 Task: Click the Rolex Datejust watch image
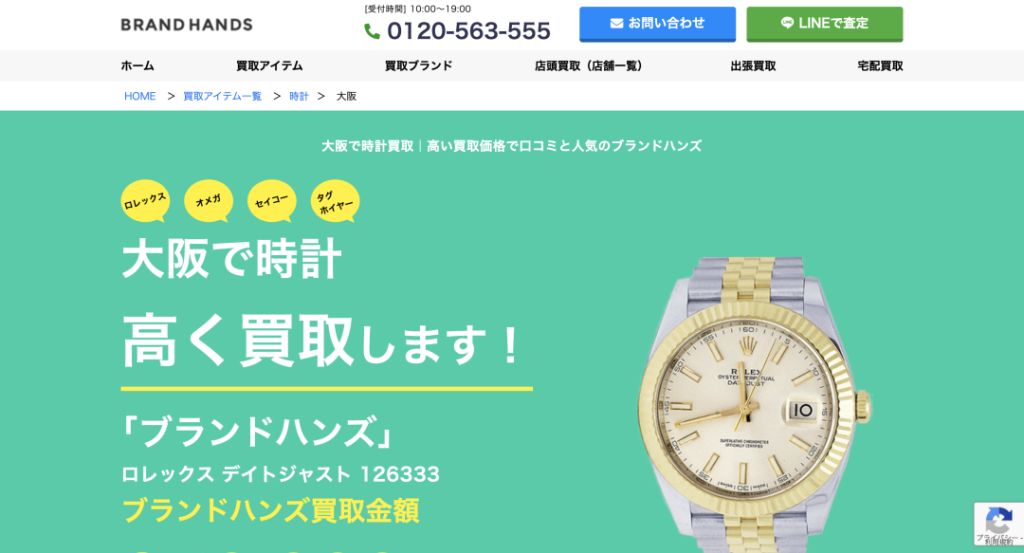click(x=754, y=405)
